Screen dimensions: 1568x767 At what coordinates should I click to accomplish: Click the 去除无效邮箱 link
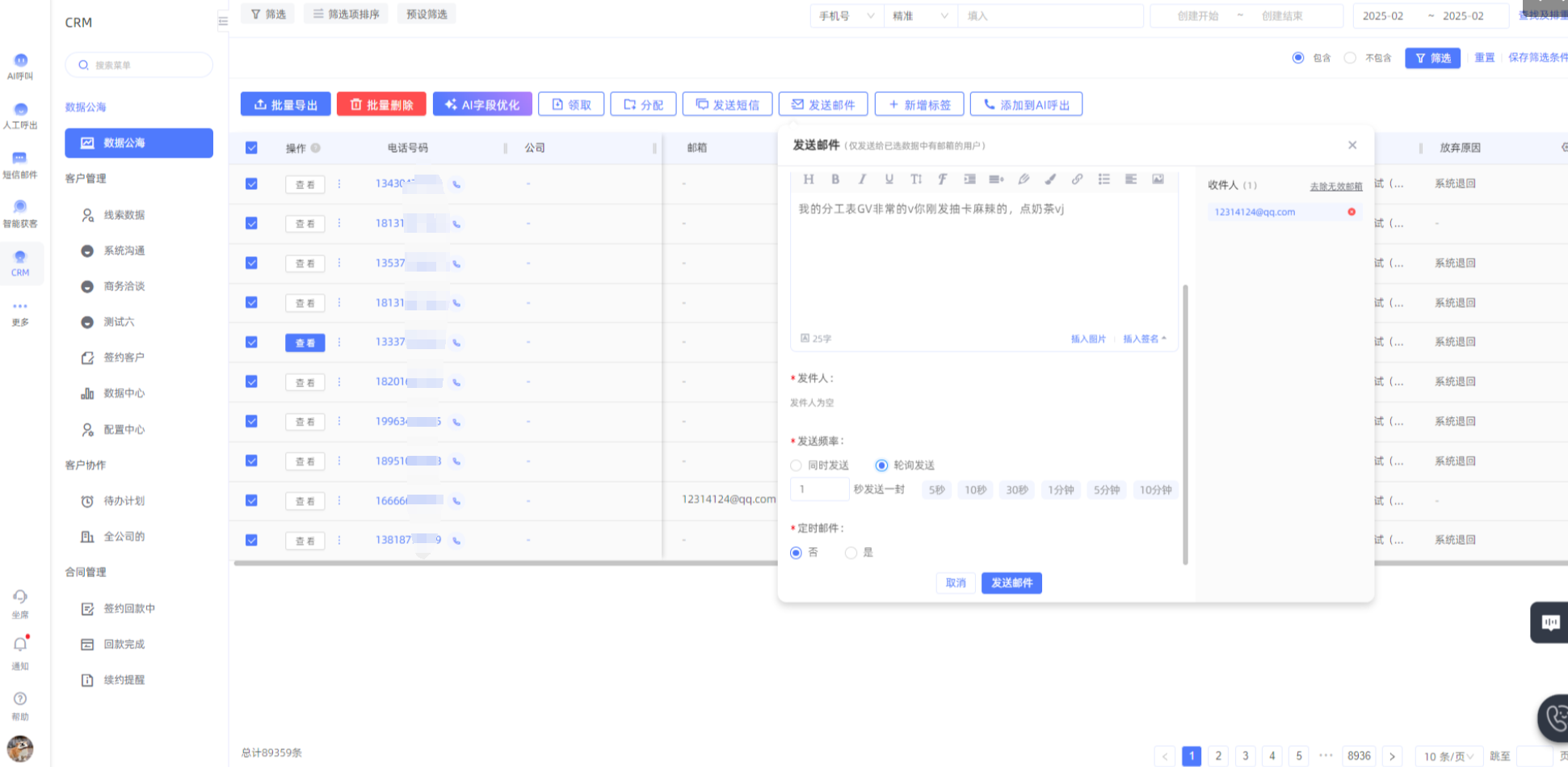(x=1335, y=187)
